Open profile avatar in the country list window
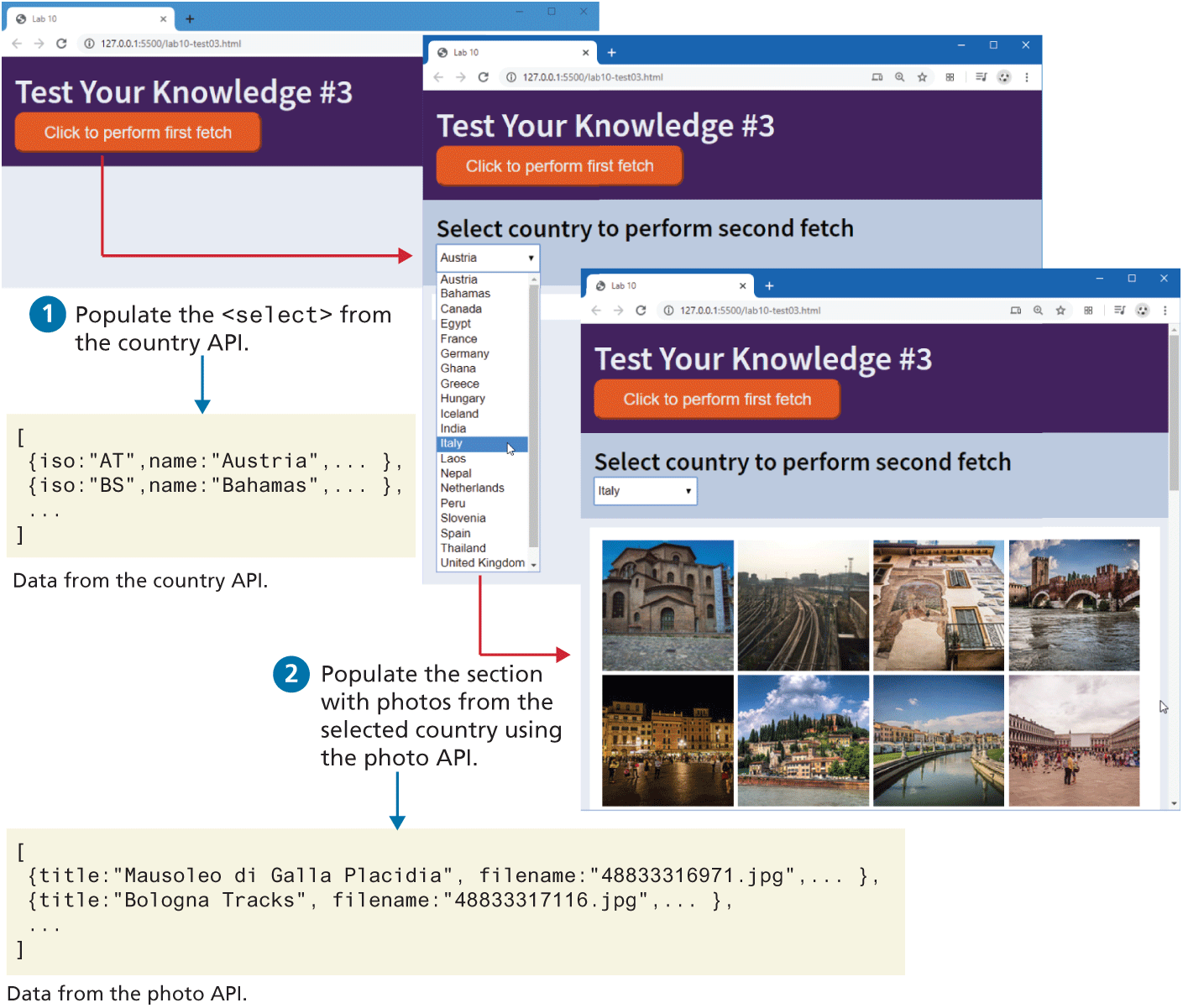The image size is (1183, 1008). [1004, 77]
